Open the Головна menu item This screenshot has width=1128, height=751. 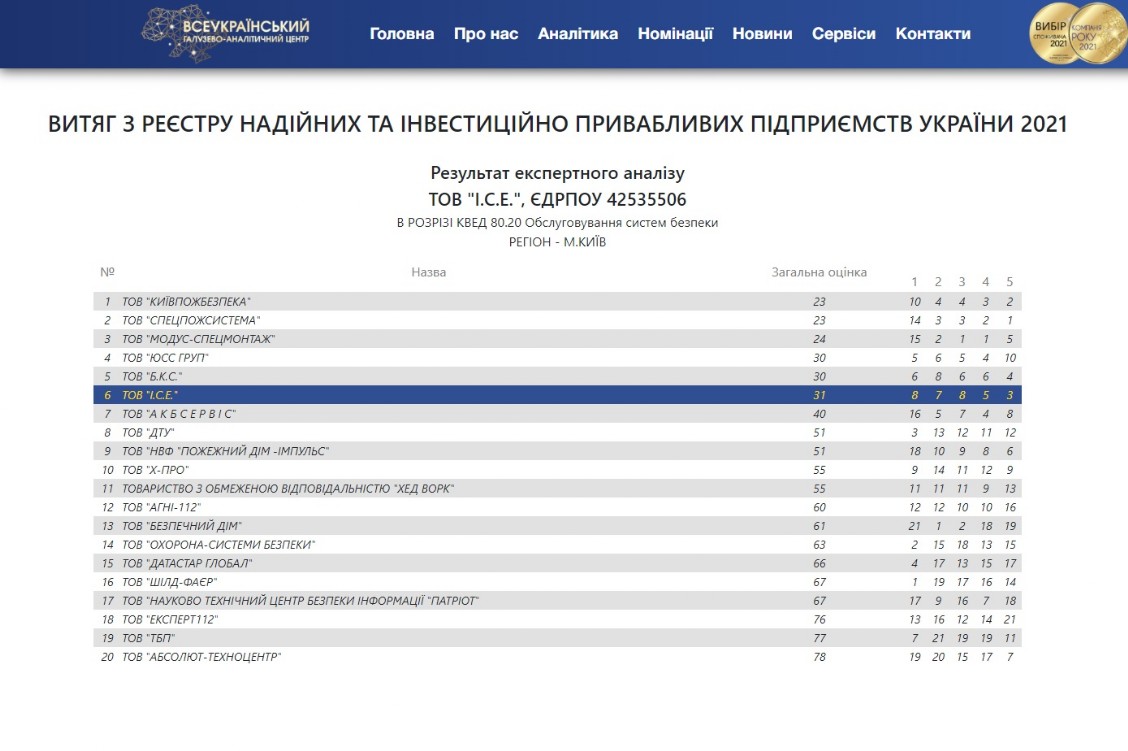coord(401,34)
